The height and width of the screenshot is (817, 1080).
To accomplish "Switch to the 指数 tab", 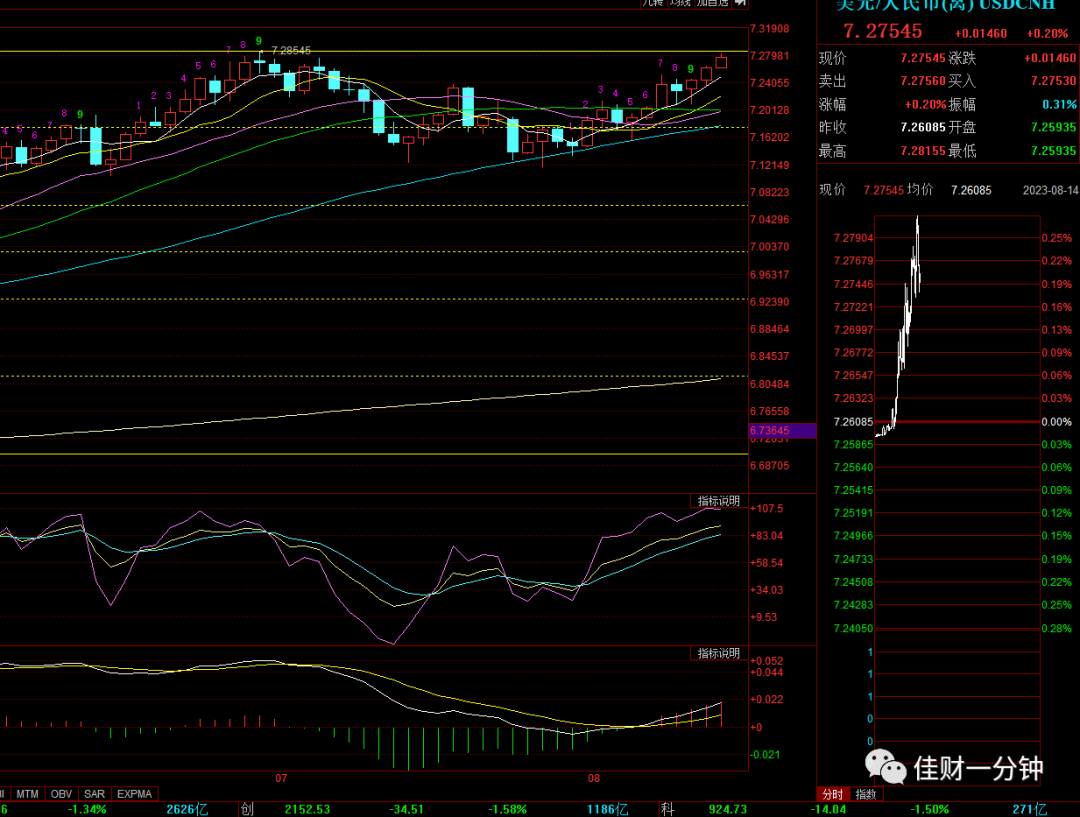I will [x=866, y=794].
